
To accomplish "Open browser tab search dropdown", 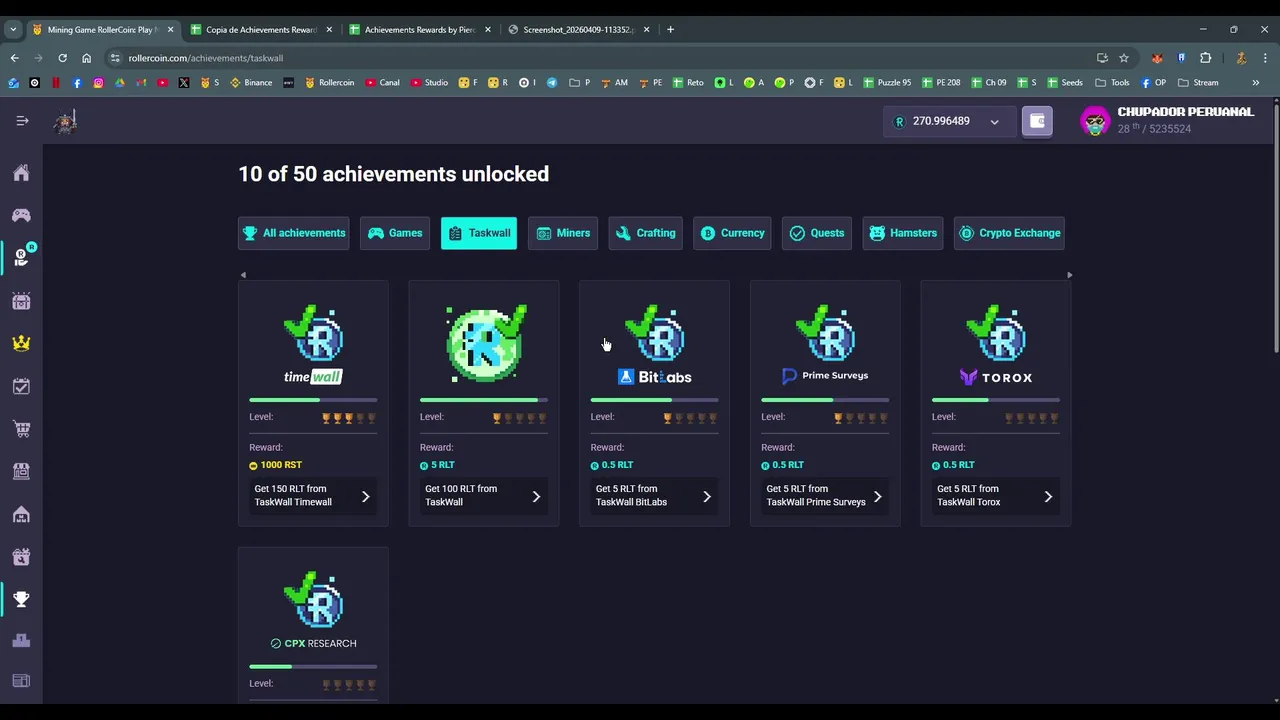I will (13, 29).
